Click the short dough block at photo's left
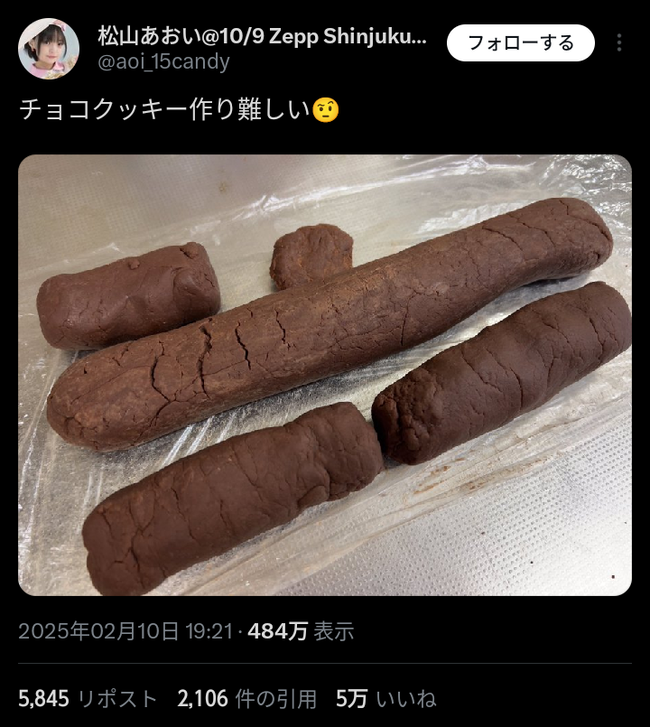 point(127,296)
